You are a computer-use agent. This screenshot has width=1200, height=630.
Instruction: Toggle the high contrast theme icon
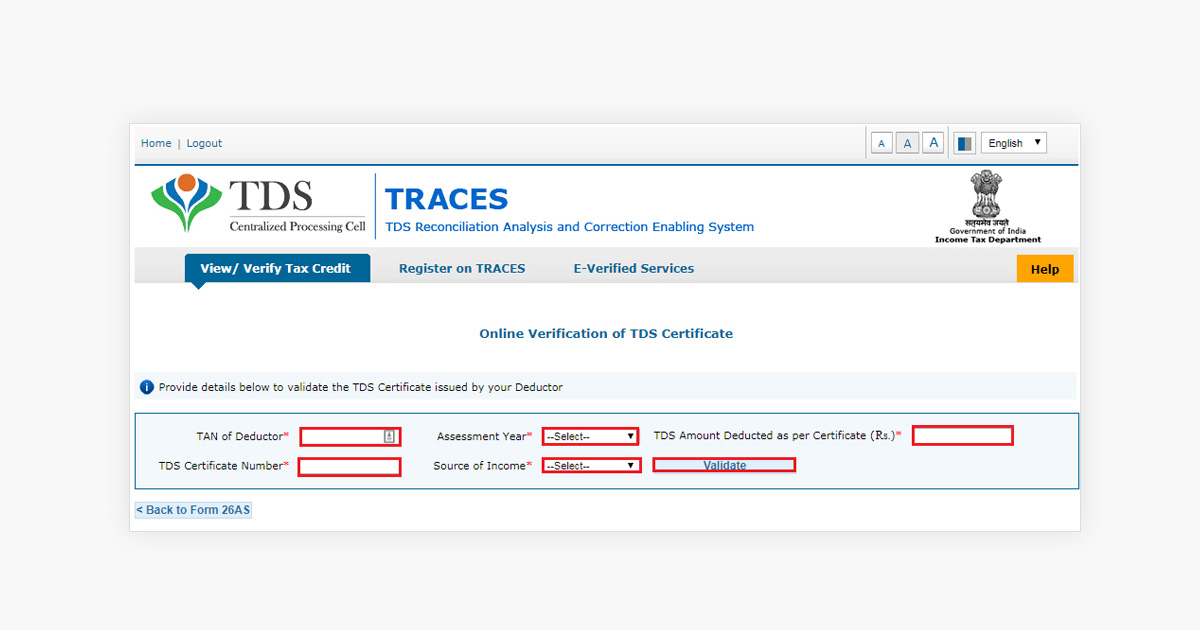(x=965, y=144)
